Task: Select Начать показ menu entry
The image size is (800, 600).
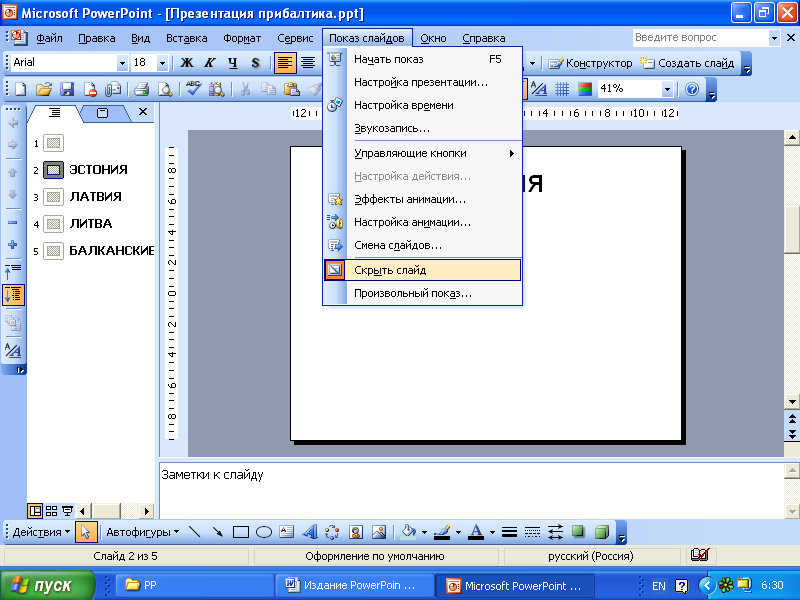Action: [422, 59]
